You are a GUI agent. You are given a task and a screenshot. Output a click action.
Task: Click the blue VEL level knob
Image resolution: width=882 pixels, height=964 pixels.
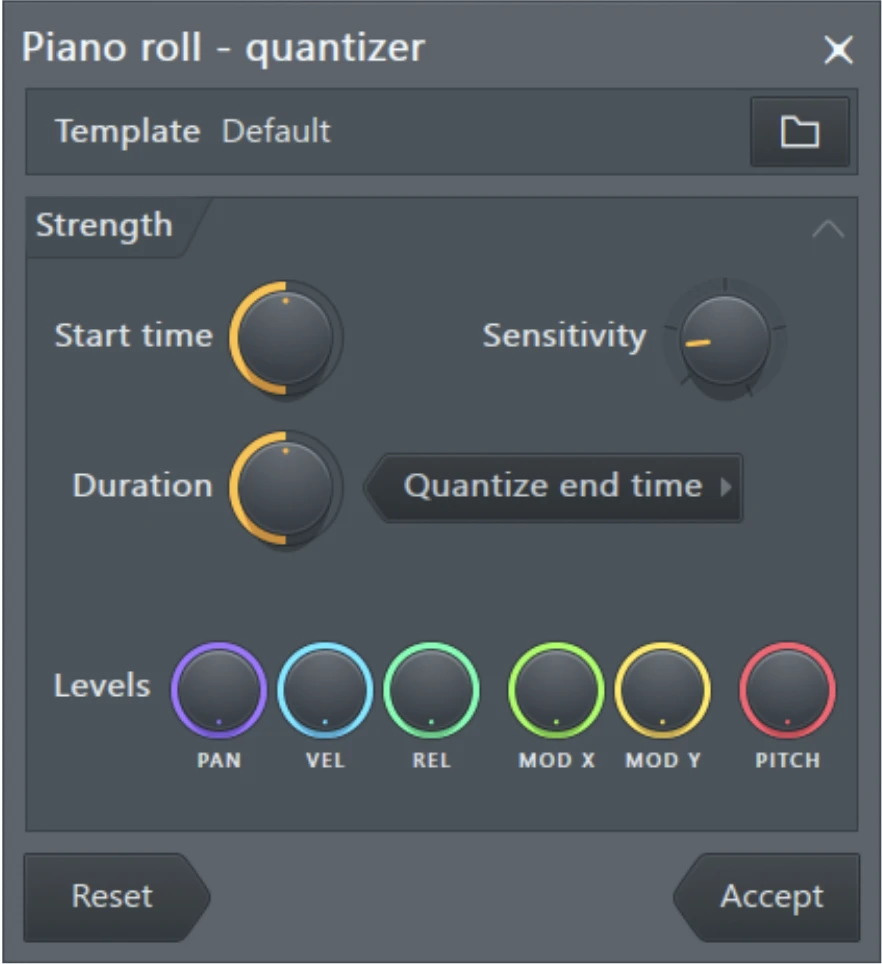[325, 690]
